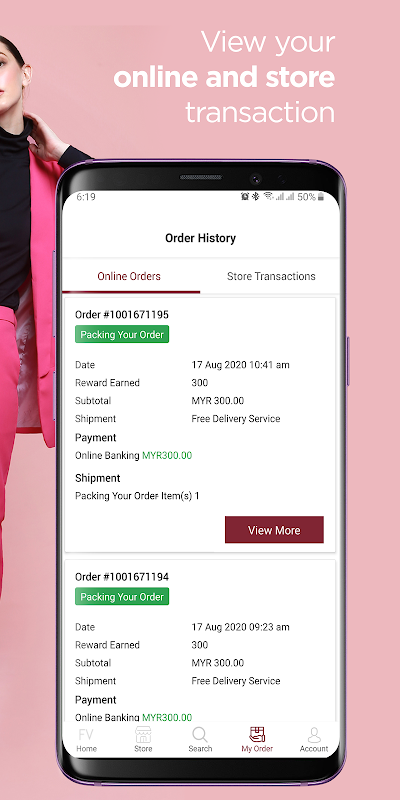This screenshot has height=800, width=400.
Task: Tap the Wi-Fi signal icon in status bar
Action: 268,196
